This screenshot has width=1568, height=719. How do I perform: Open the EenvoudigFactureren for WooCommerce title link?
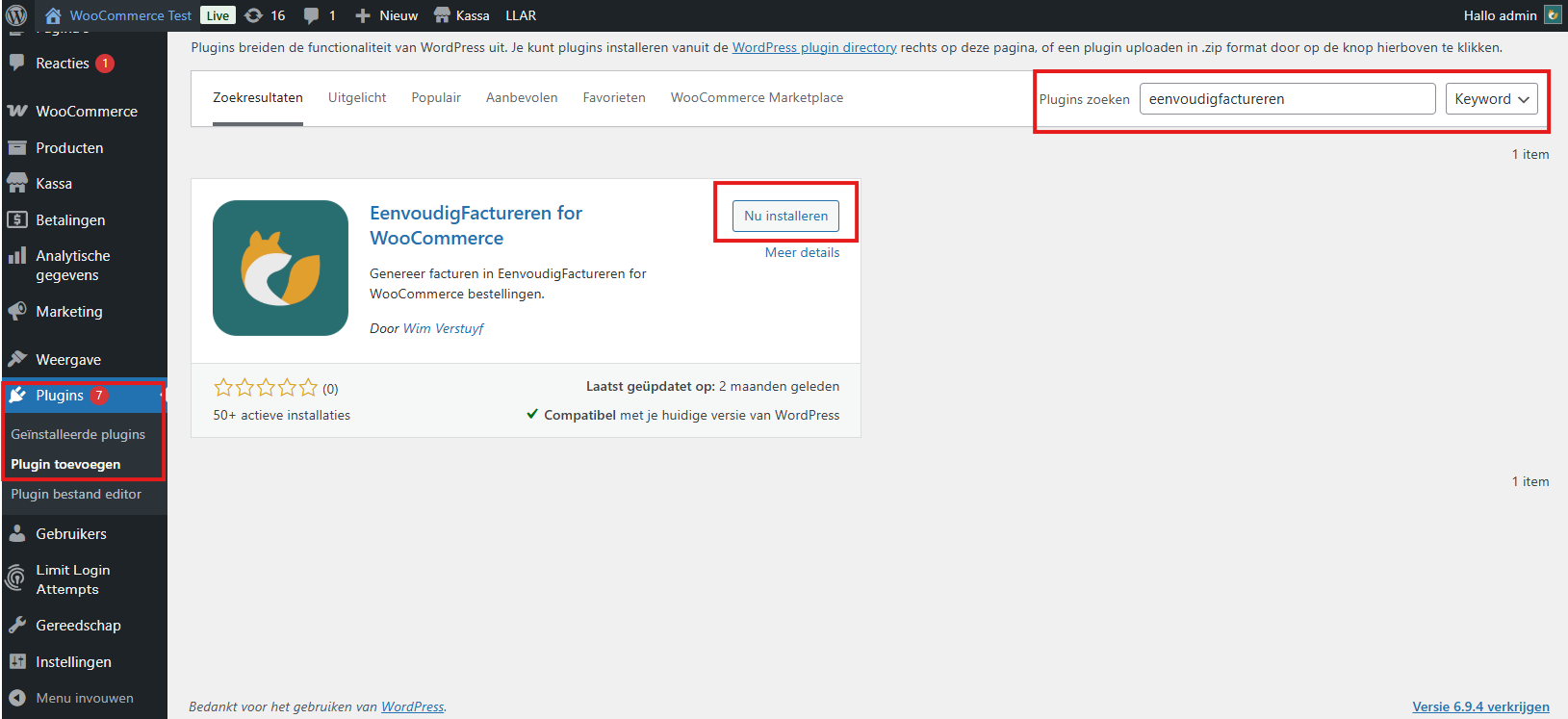pyautogui.click(x=476, y=225)
